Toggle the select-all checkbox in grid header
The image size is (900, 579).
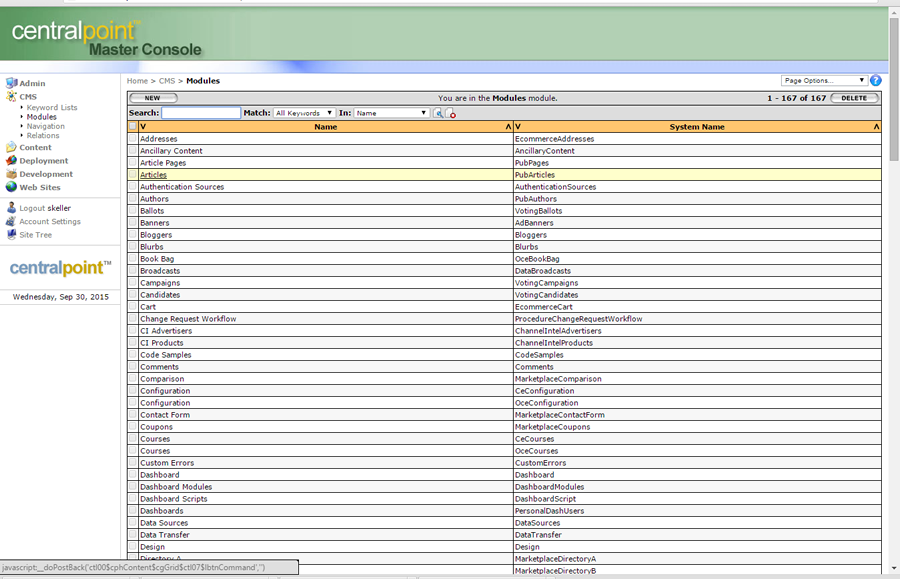[x=133, y=127]
